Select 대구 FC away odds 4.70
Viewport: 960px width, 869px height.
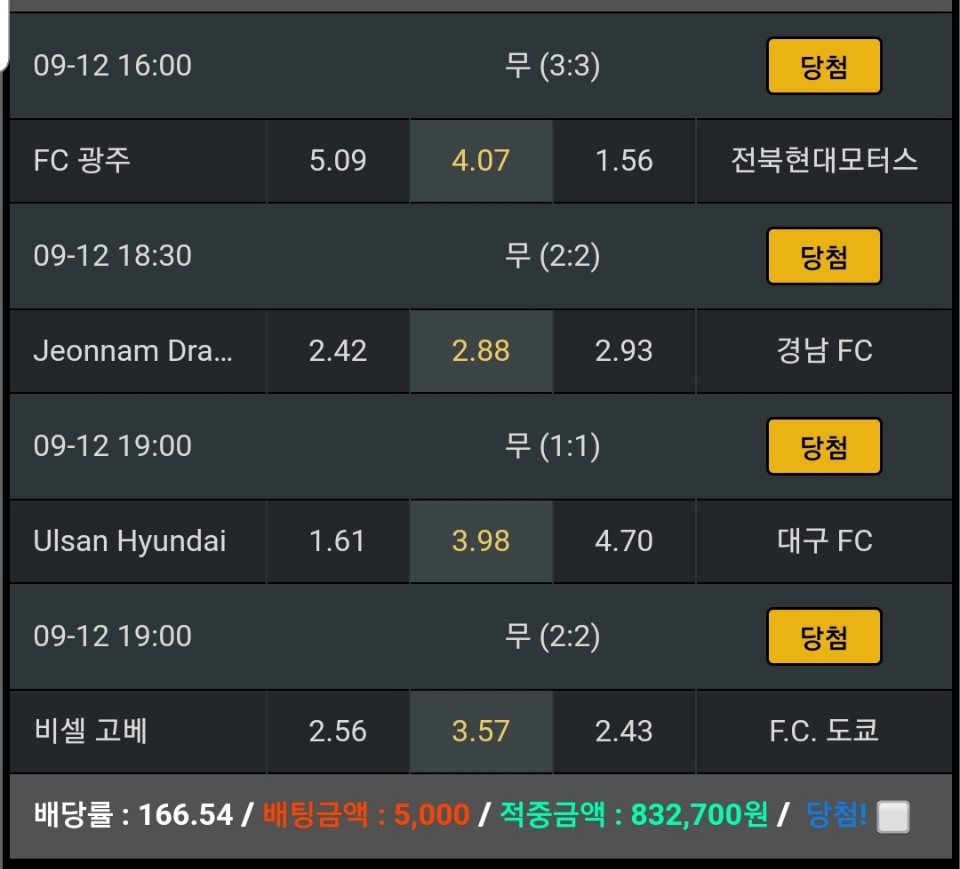(x=624, y=541)
